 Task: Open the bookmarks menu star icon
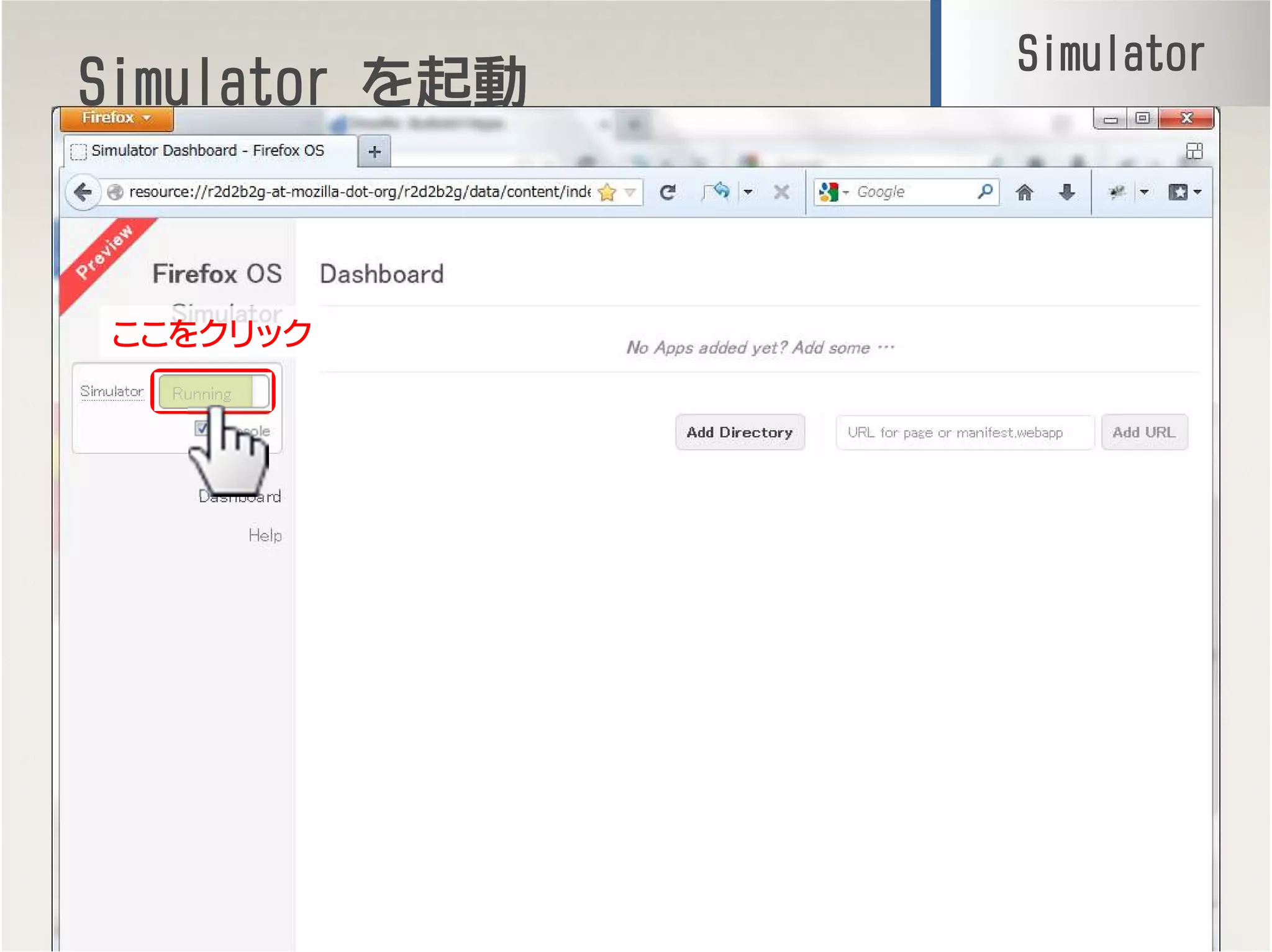pos(1178,193)
